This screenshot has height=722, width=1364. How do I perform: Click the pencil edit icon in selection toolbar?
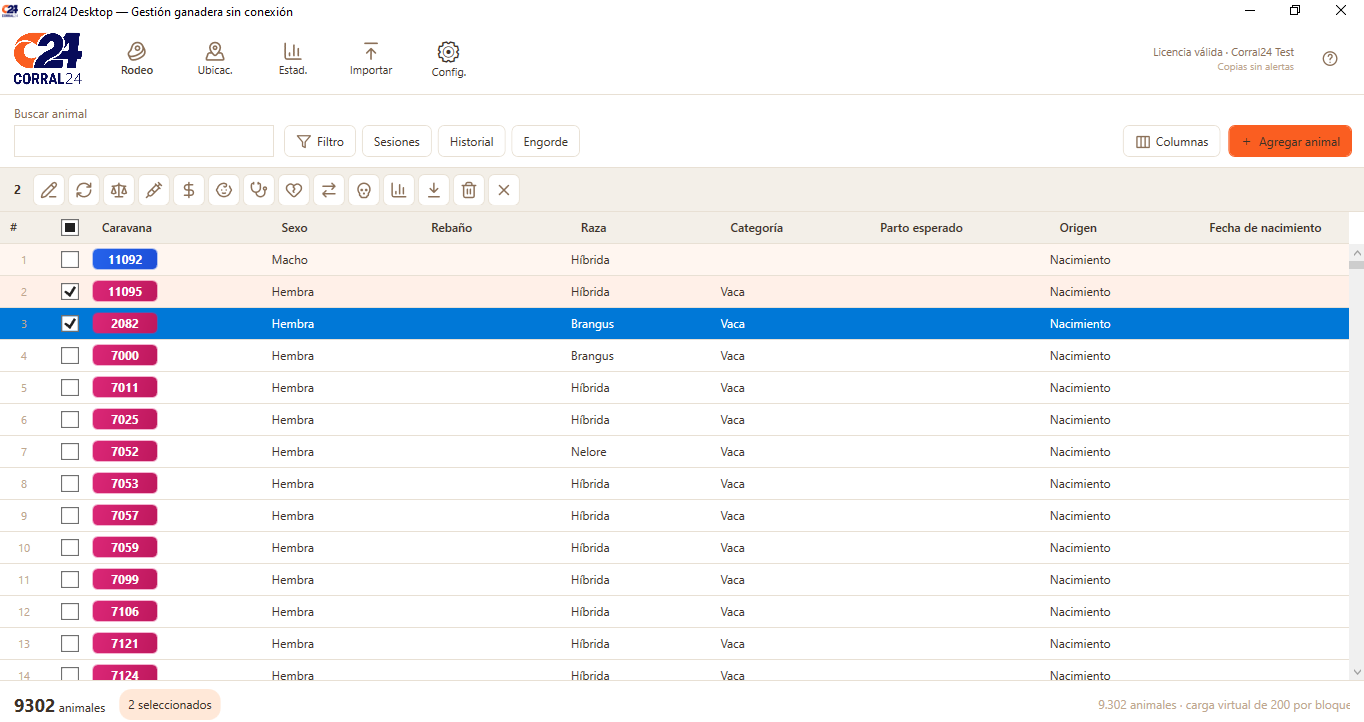click(x=49, y=190)
